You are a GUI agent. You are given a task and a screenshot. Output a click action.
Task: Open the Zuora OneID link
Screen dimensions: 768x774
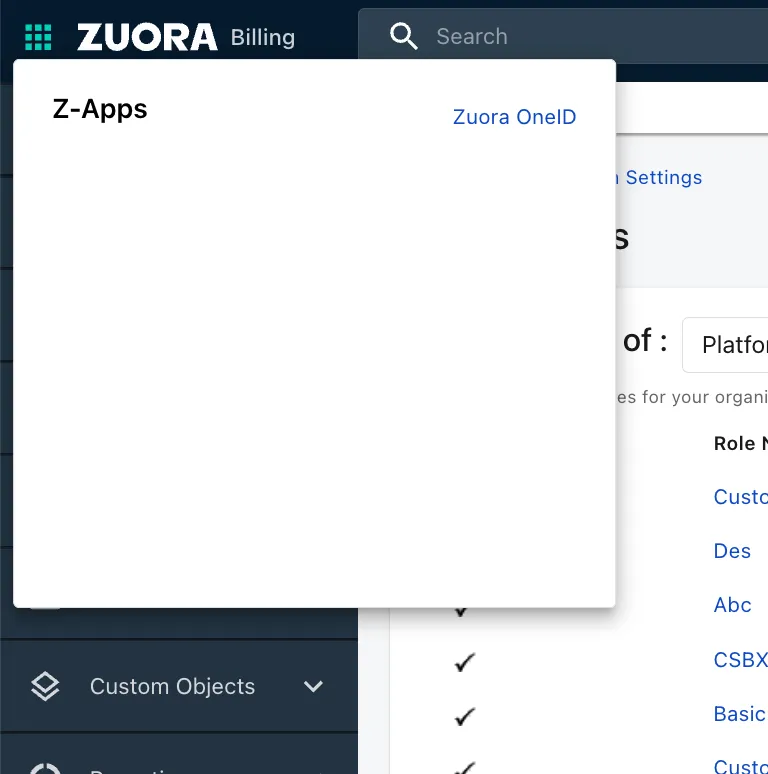[514, 117]
